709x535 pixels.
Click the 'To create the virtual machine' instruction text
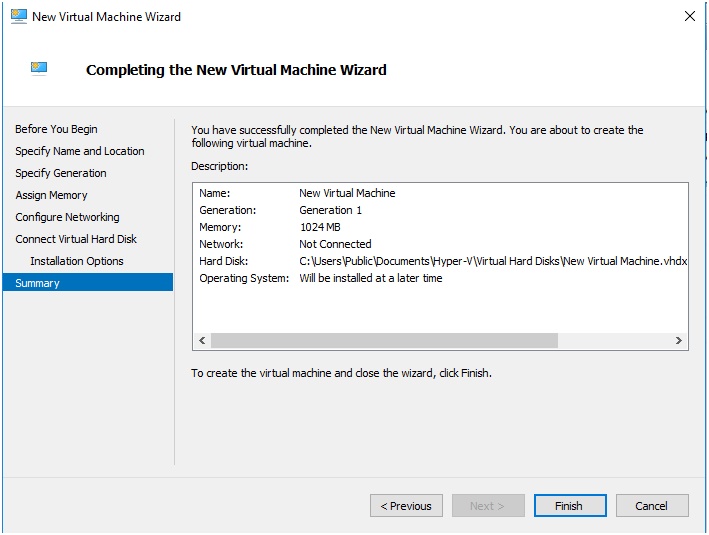tap(341, 373)
